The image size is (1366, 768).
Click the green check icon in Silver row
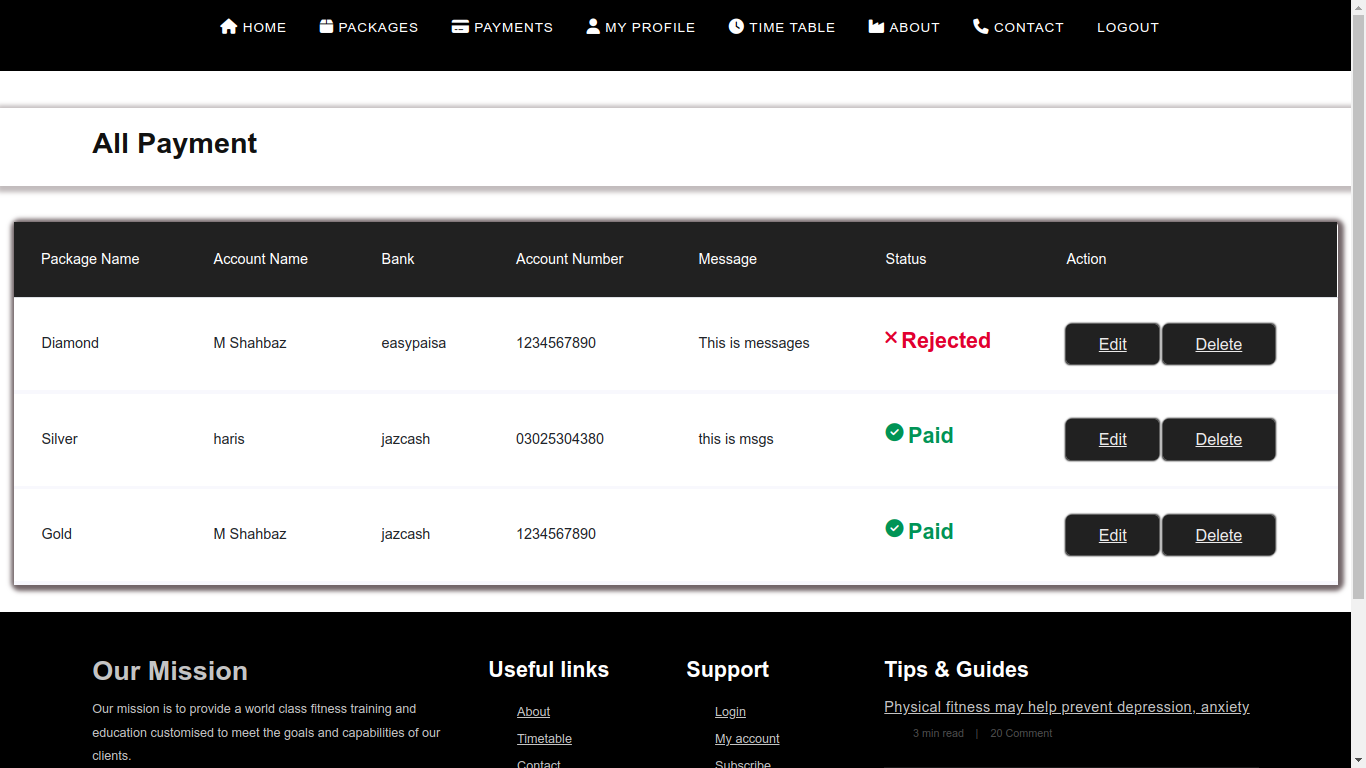894,432
